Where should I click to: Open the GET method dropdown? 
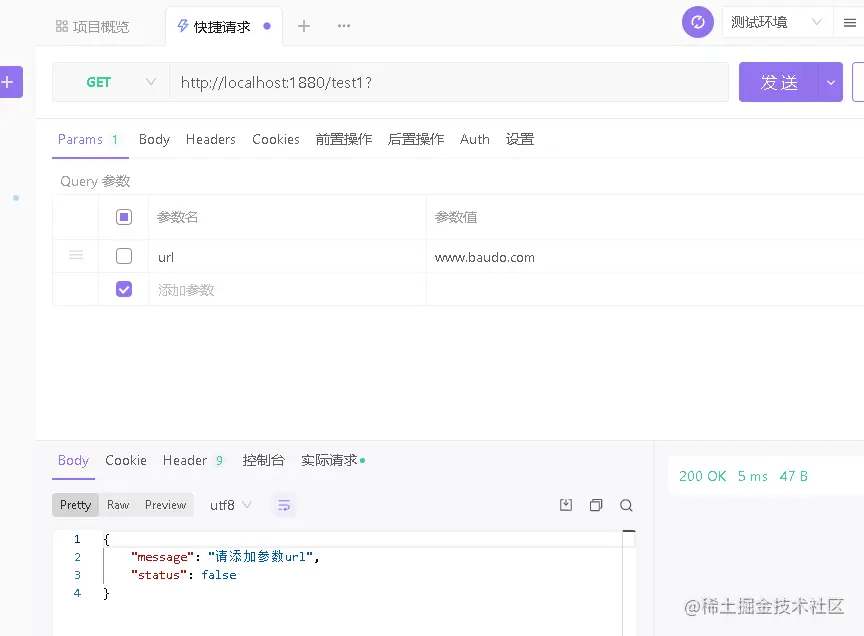[x=111, y=82]
